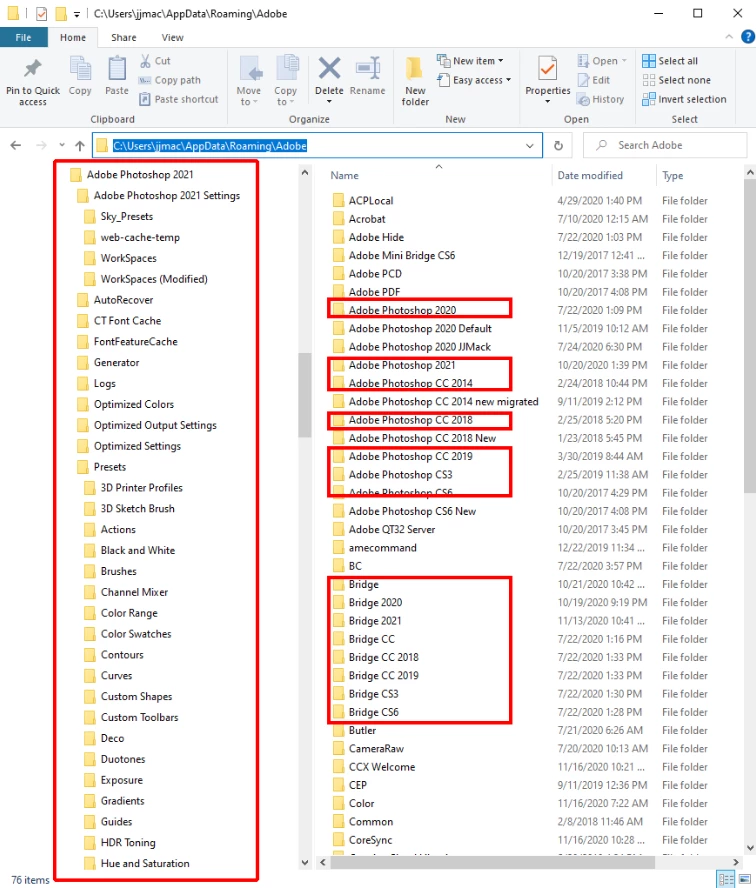The height and width of the screenshot is (888, 756).
Task: Switch to the View ribbon tab
Action: point(172,37)
